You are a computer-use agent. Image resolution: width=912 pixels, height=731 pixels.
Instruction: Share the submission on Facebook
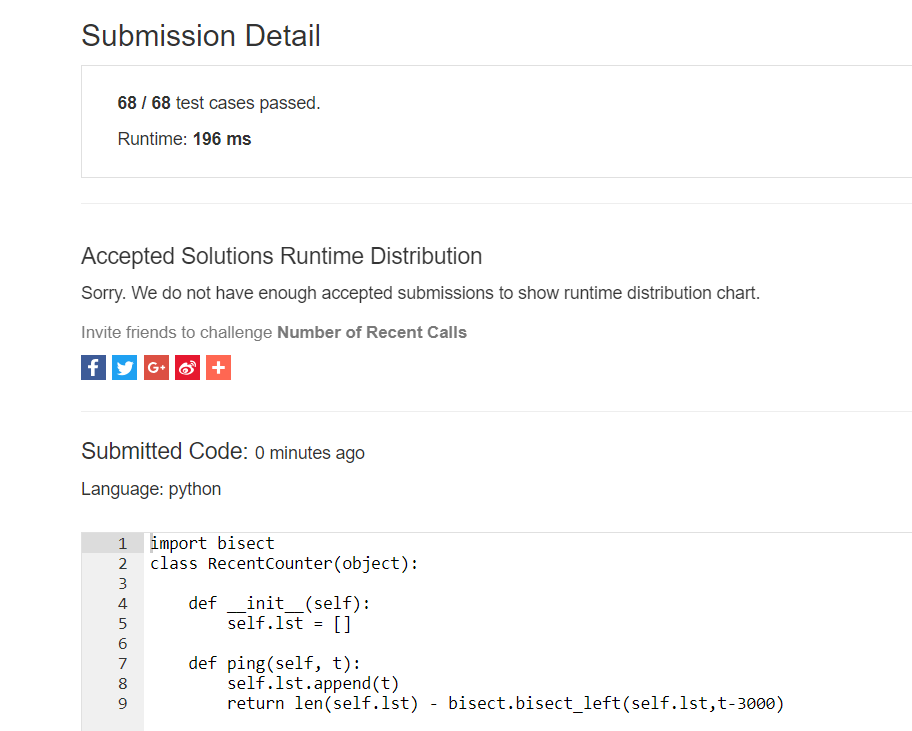pyautogui.click(x=93, y=368)
